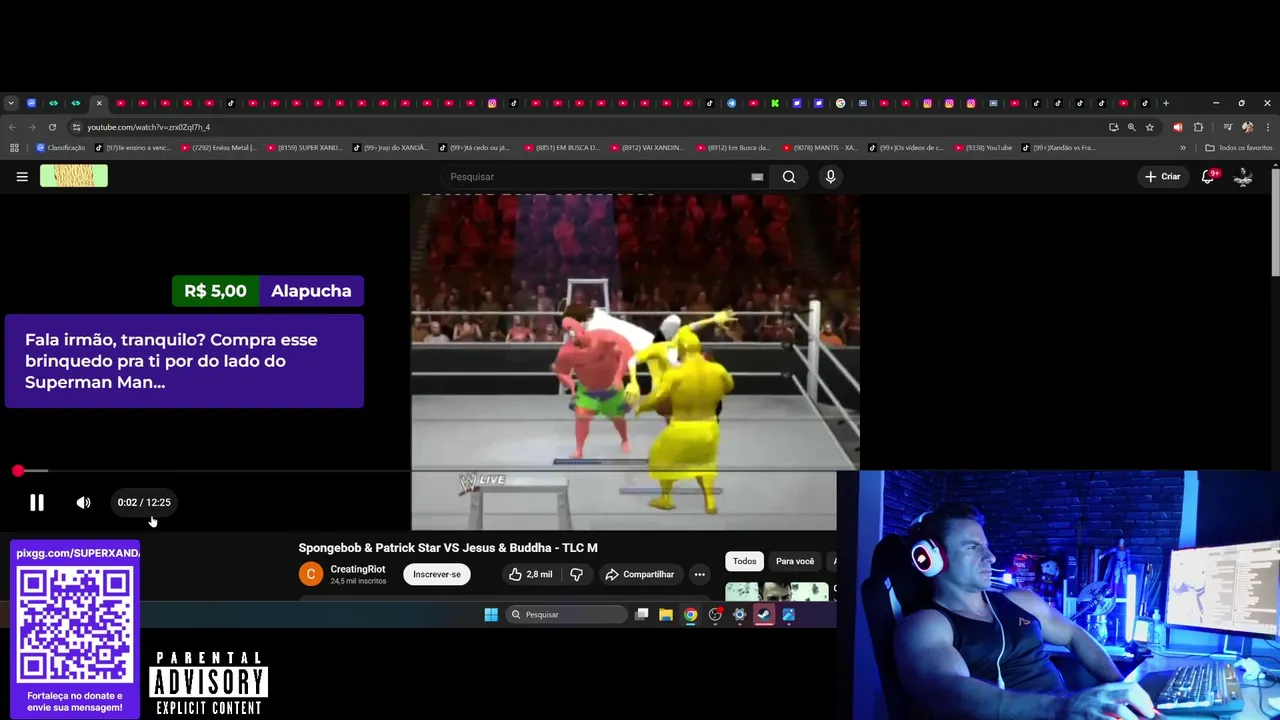Screen dimensions: 1280x720
Task: Select the Para você filter chip
Action: 795,561
